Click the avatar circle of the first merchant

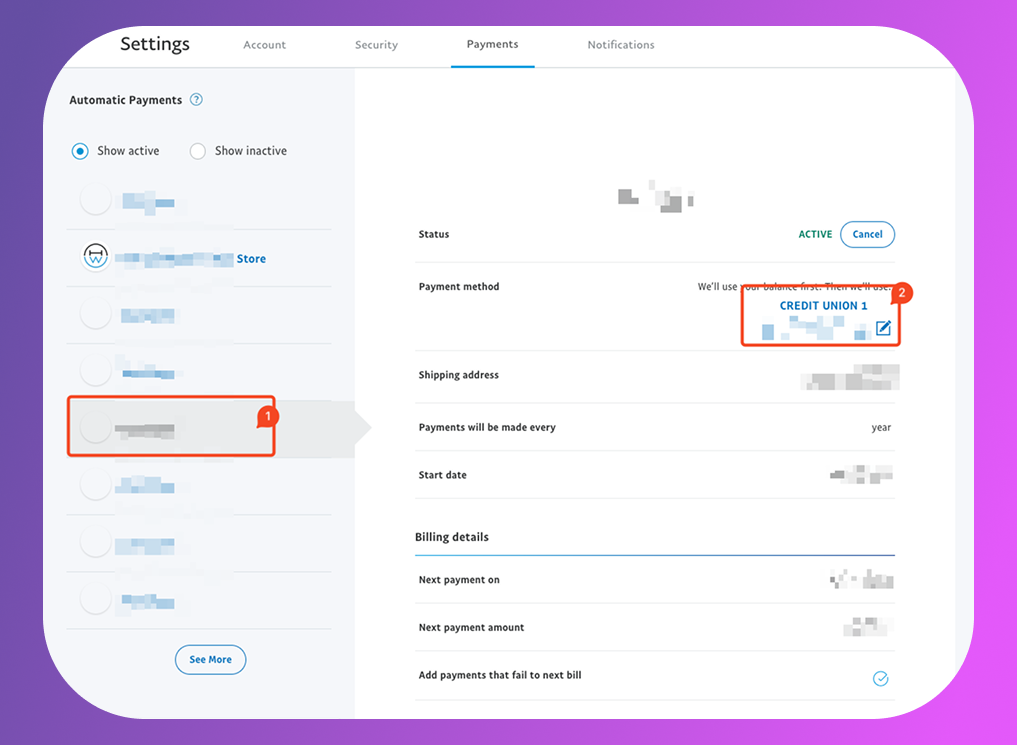click(96, 200)
